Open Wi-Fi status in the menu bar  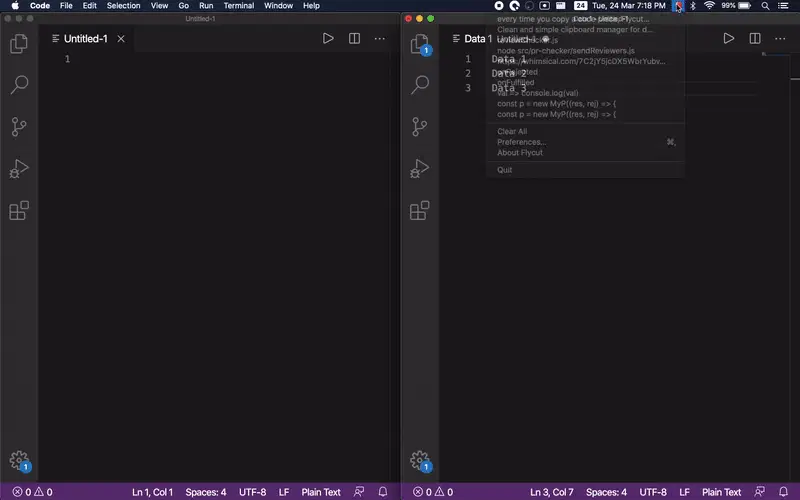(709, 6)
